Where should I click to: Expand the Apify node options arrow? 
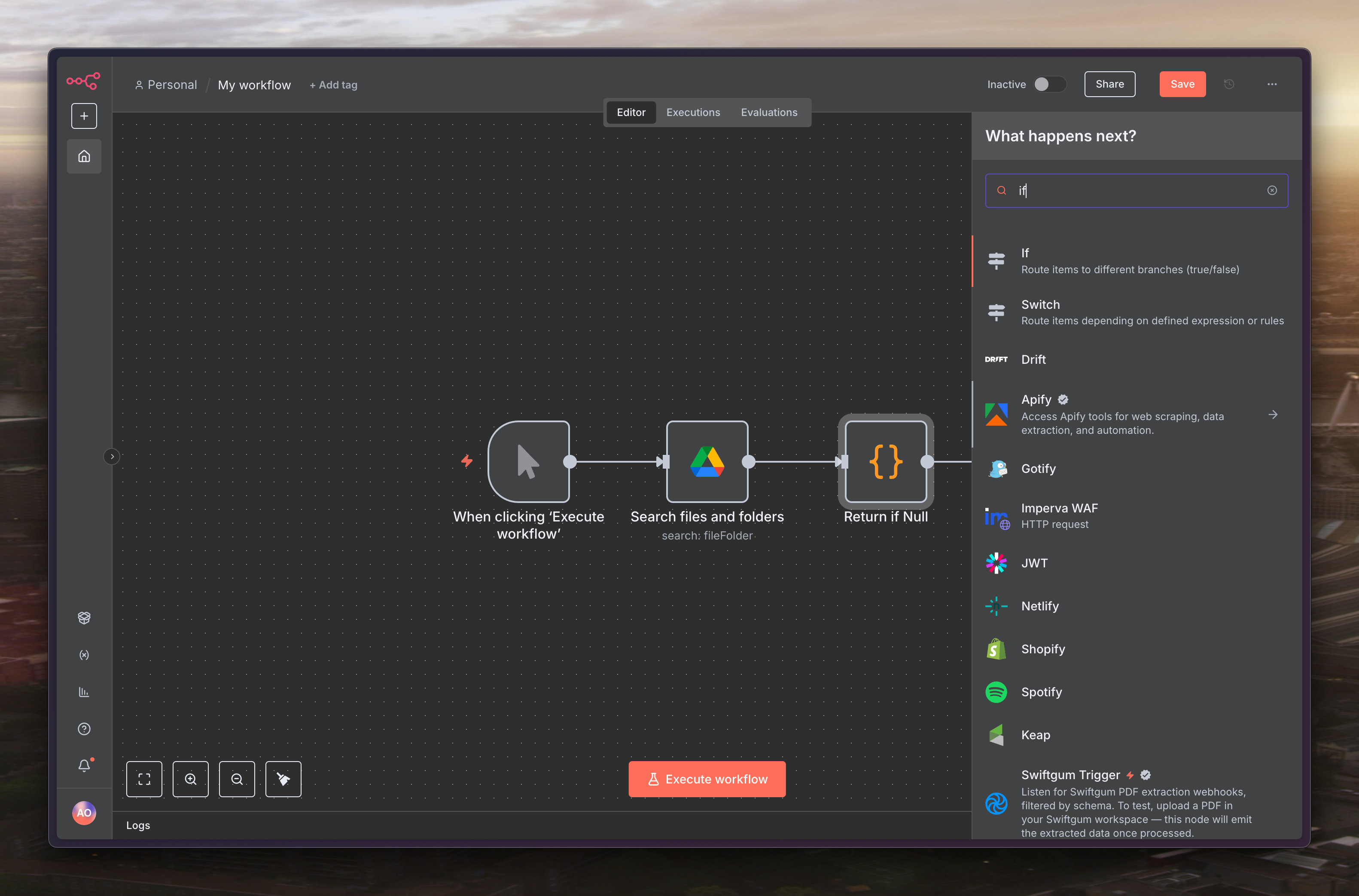pos(1272,415)
